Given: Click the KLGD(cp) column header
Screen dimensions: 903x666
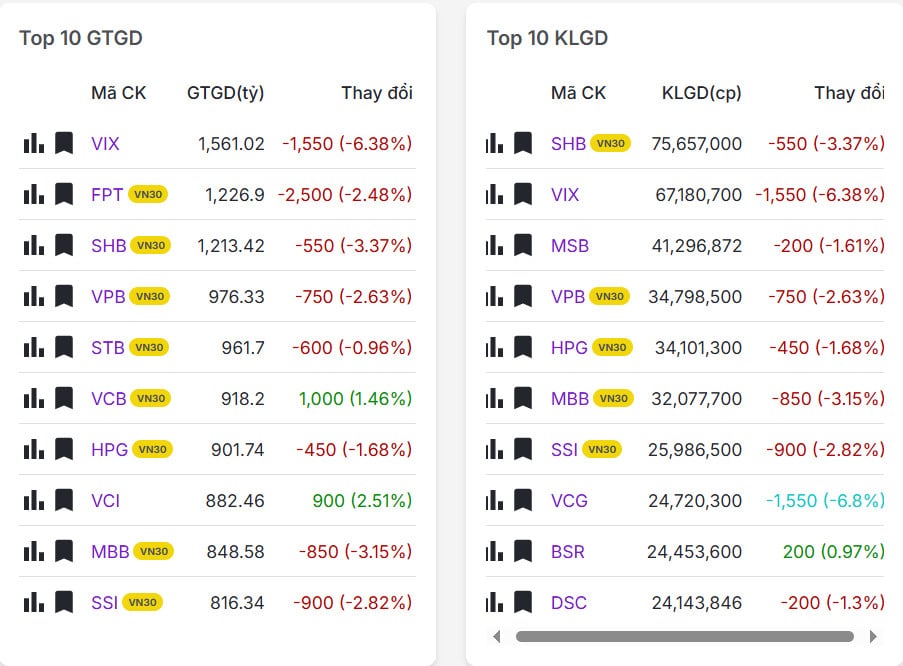Looking at the screenshot, I should tap(701, 93).
